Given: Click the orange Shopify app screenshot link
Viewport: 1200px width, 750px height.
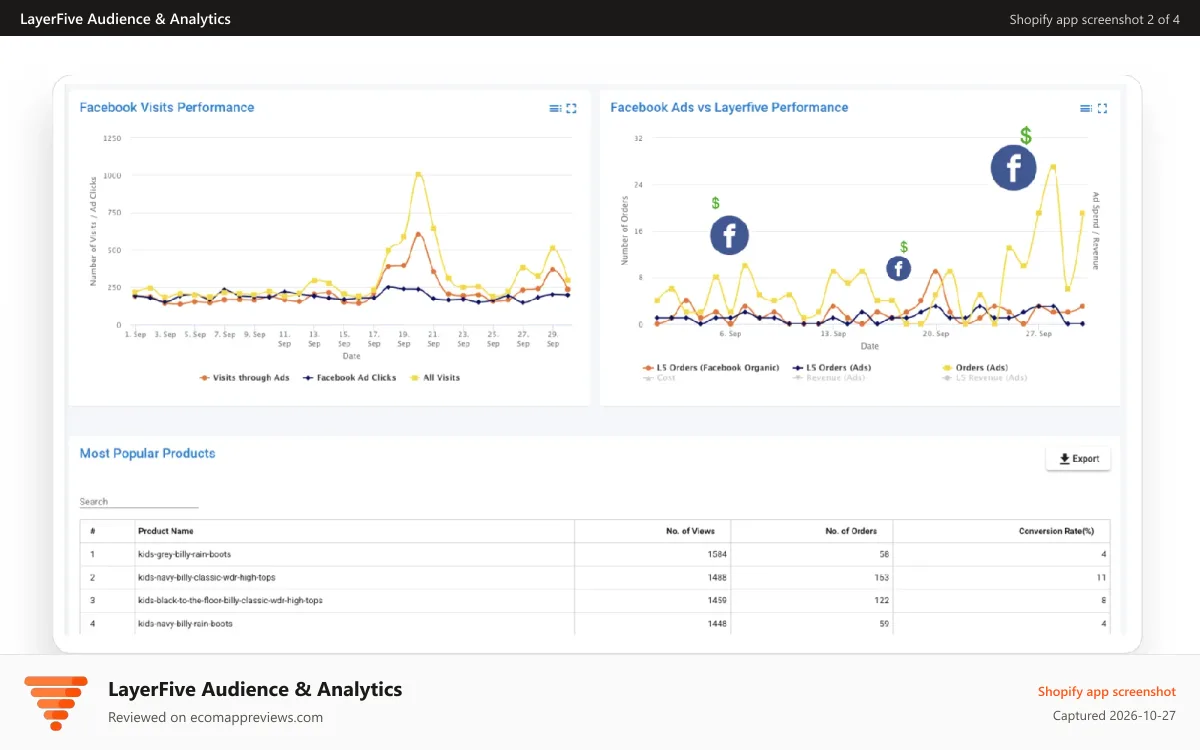Looking at the screenshot, I should tap(1107, 692).
